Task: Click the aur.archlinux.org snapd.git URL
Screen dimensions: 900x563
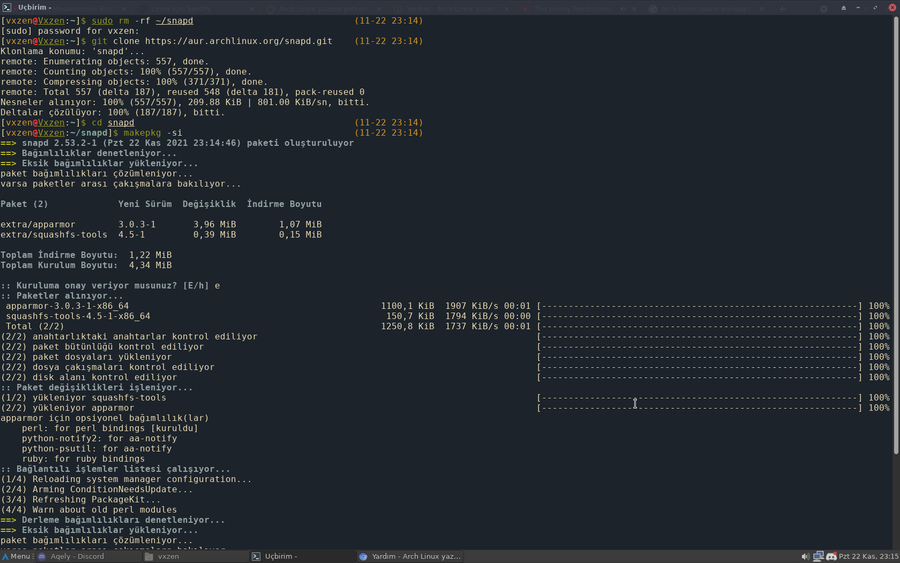Action: coord(241,41)
